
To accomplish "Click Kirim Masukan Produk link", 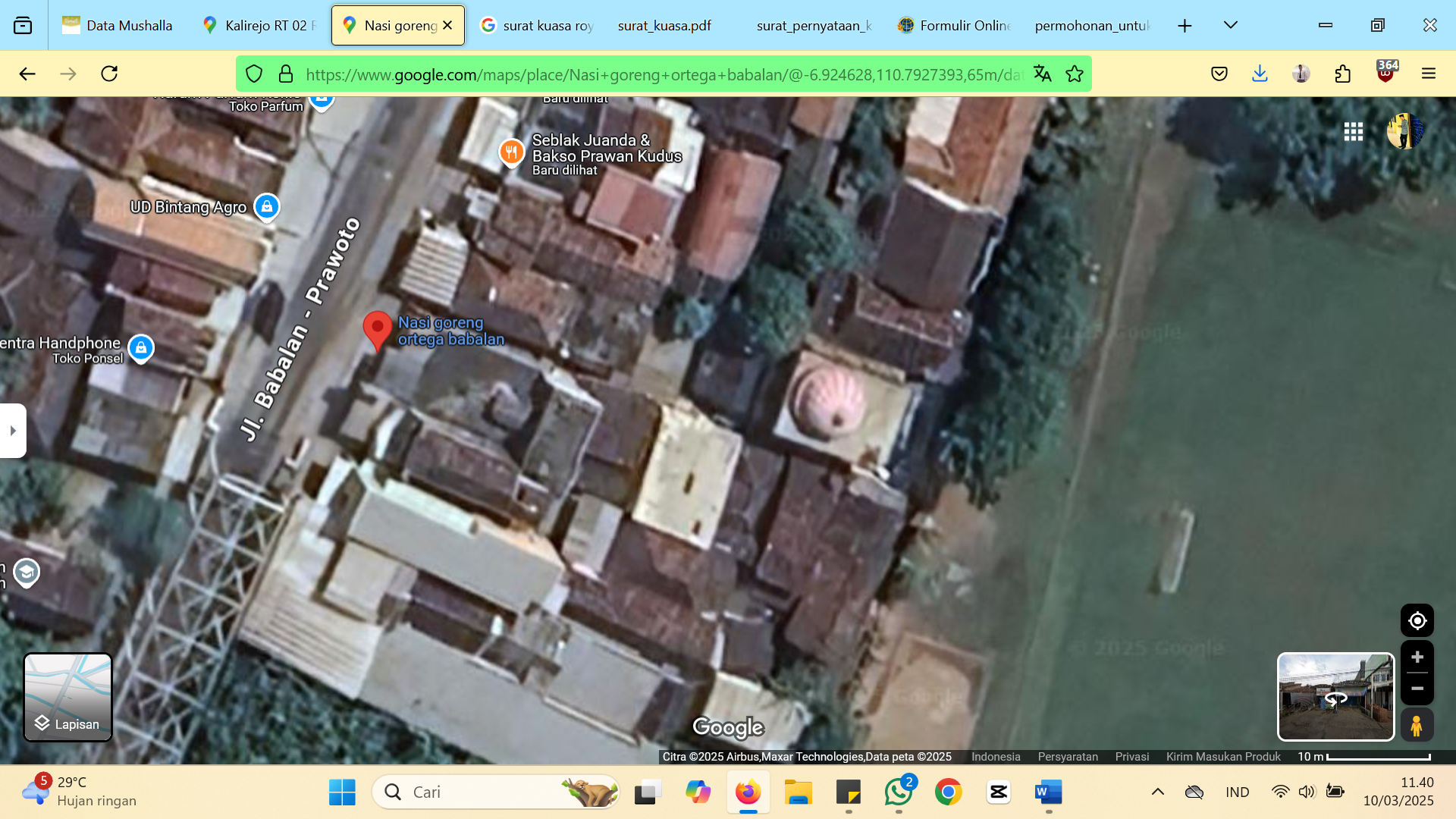I will pyautogui.click(x=1223, y=757).
